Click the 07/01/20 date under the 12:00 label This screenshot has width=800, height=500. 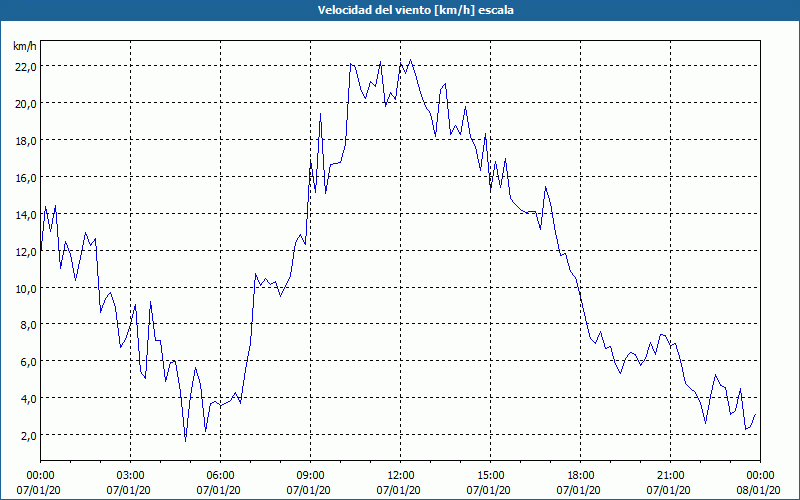point(398,490)
